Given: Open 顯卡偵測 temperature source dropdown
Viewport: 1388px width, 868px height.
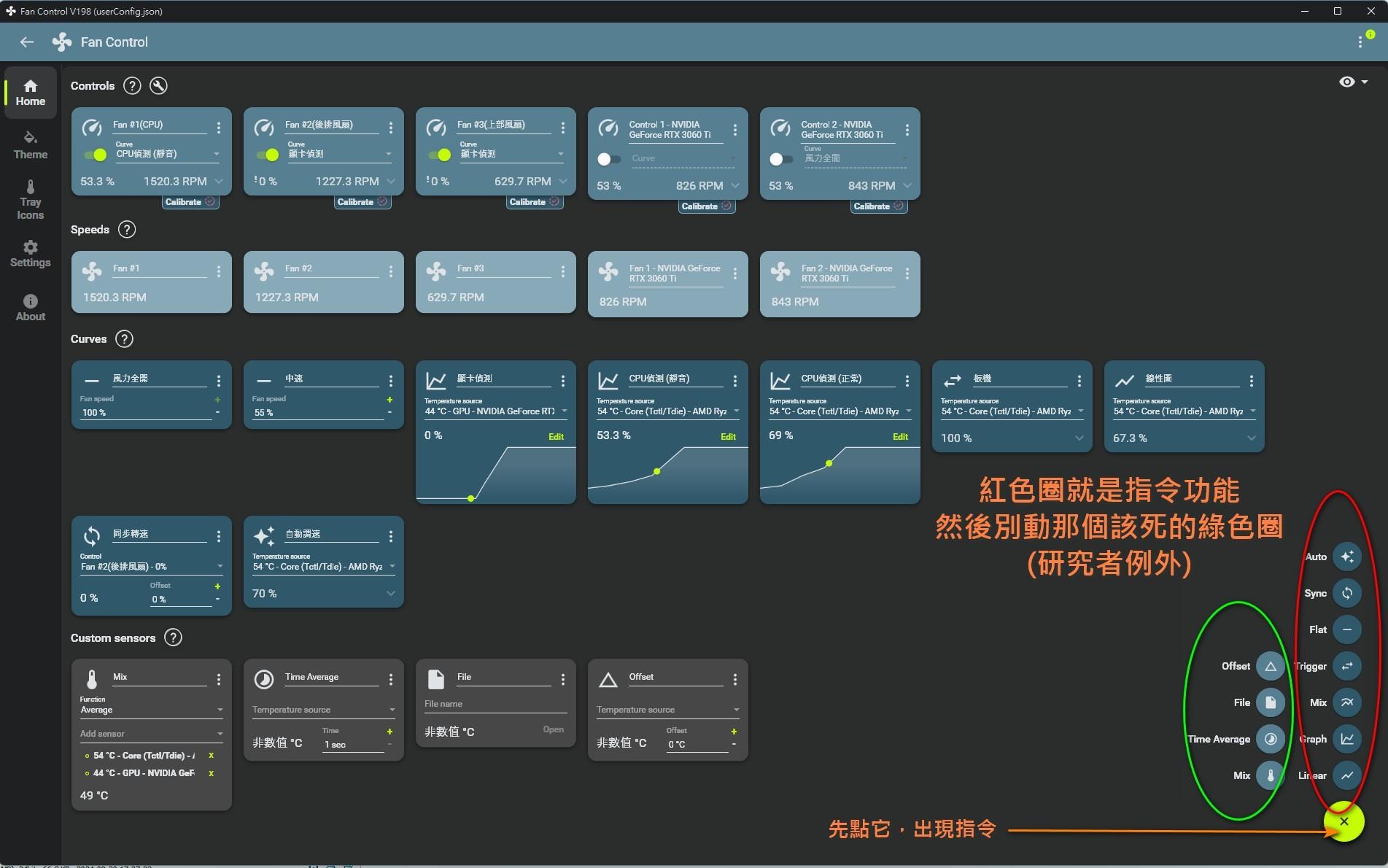Looking at the screenshot, I should coord(496,411).
